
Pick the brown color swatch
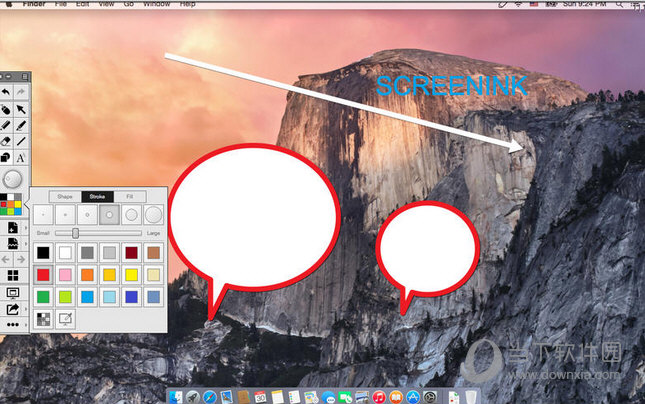pos(153,253)
